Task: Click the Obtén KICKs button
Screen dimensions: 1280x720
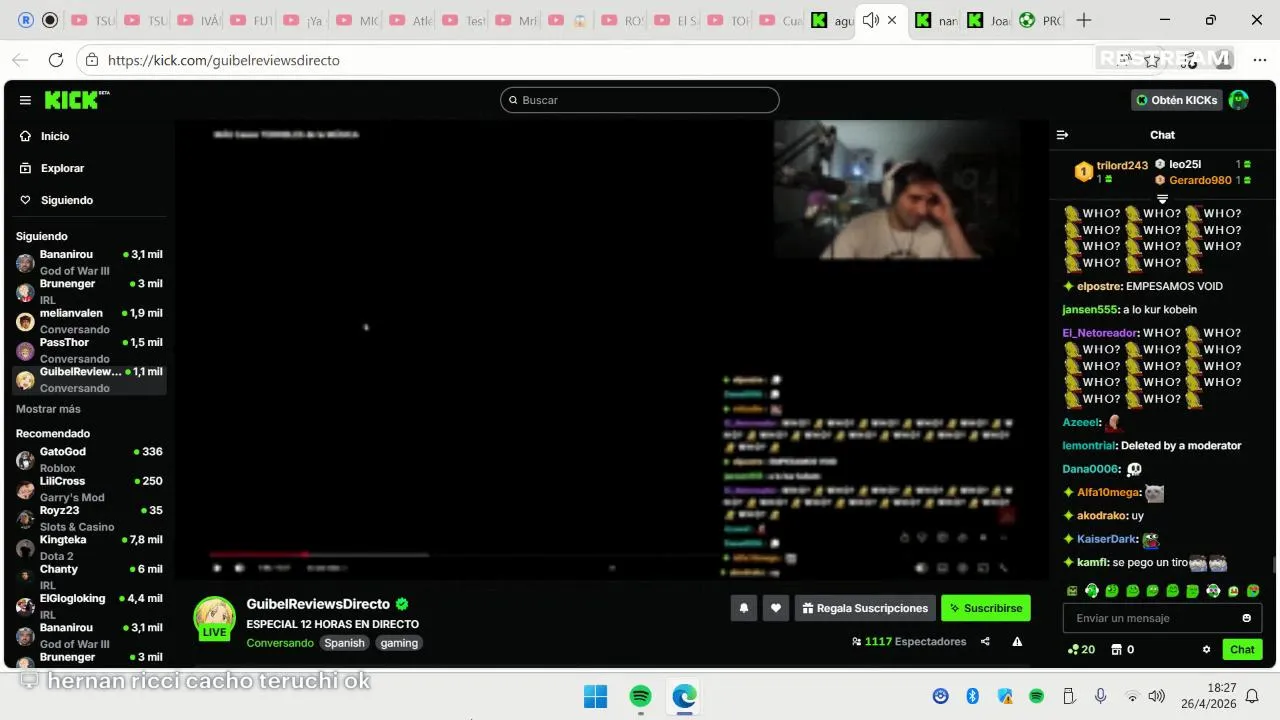Action: click(1177, 100)
